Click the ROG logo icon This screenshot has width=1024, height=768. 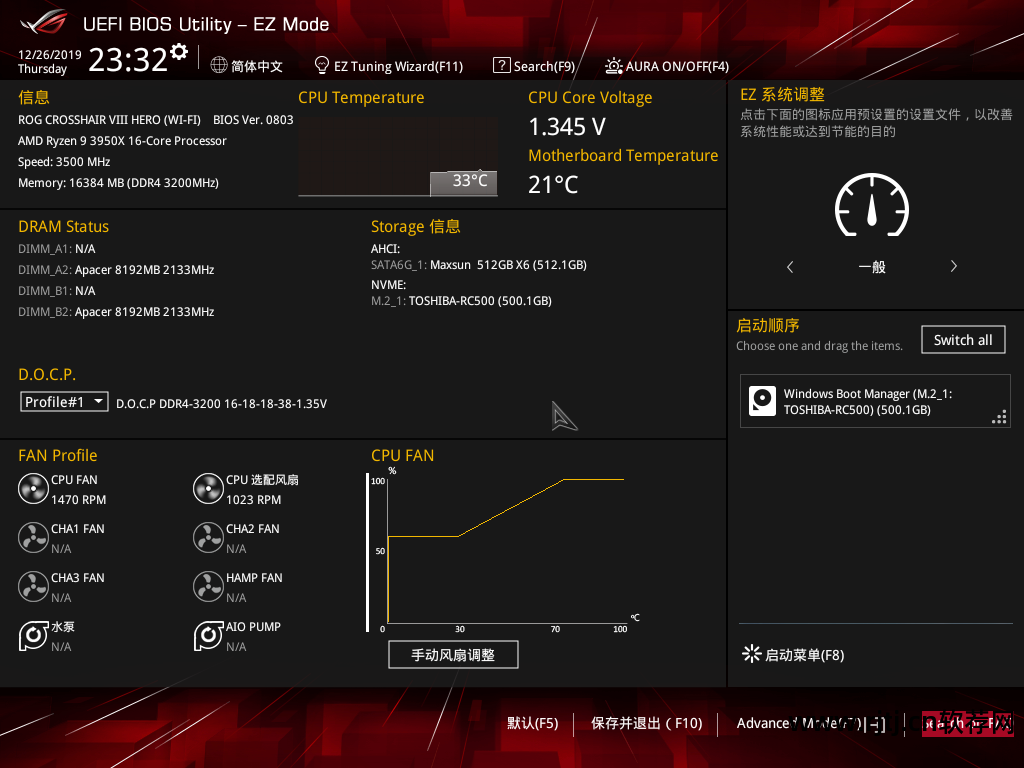pyautogui.click(x=44, y=24)
